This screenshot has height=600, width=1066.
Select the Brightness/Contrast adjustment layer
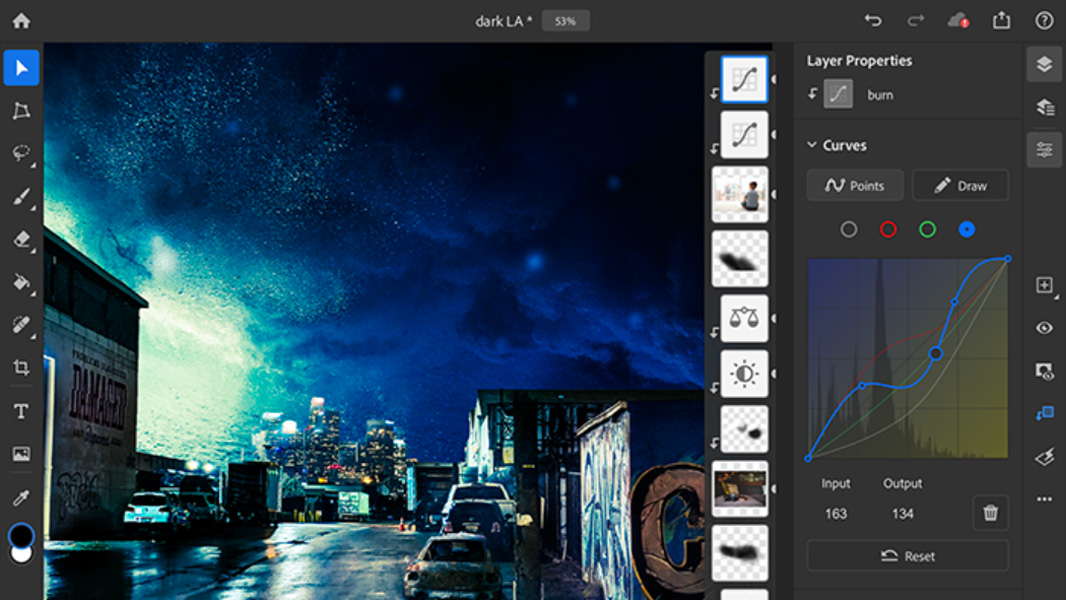tap(744, 374)
